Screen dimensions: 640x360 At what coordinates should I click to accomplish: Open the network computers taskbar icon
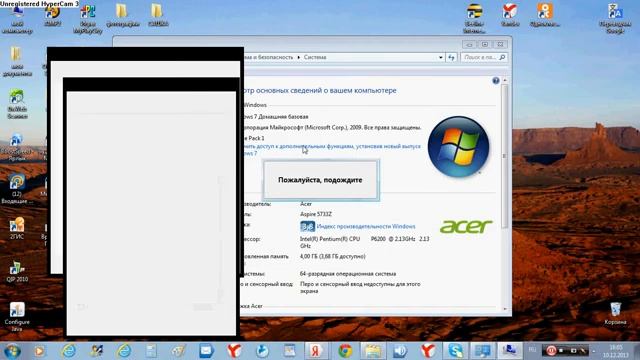coord(509,351)
